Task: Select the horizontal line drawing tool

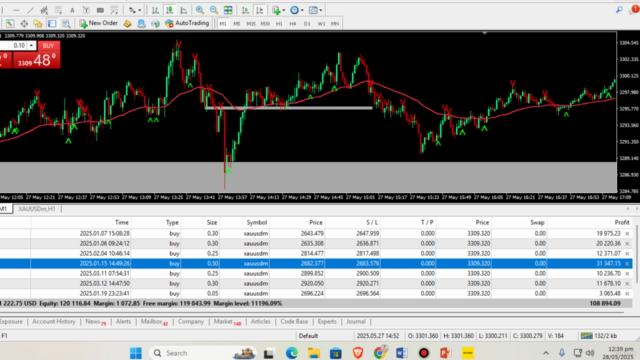Action: coord(16,10)
